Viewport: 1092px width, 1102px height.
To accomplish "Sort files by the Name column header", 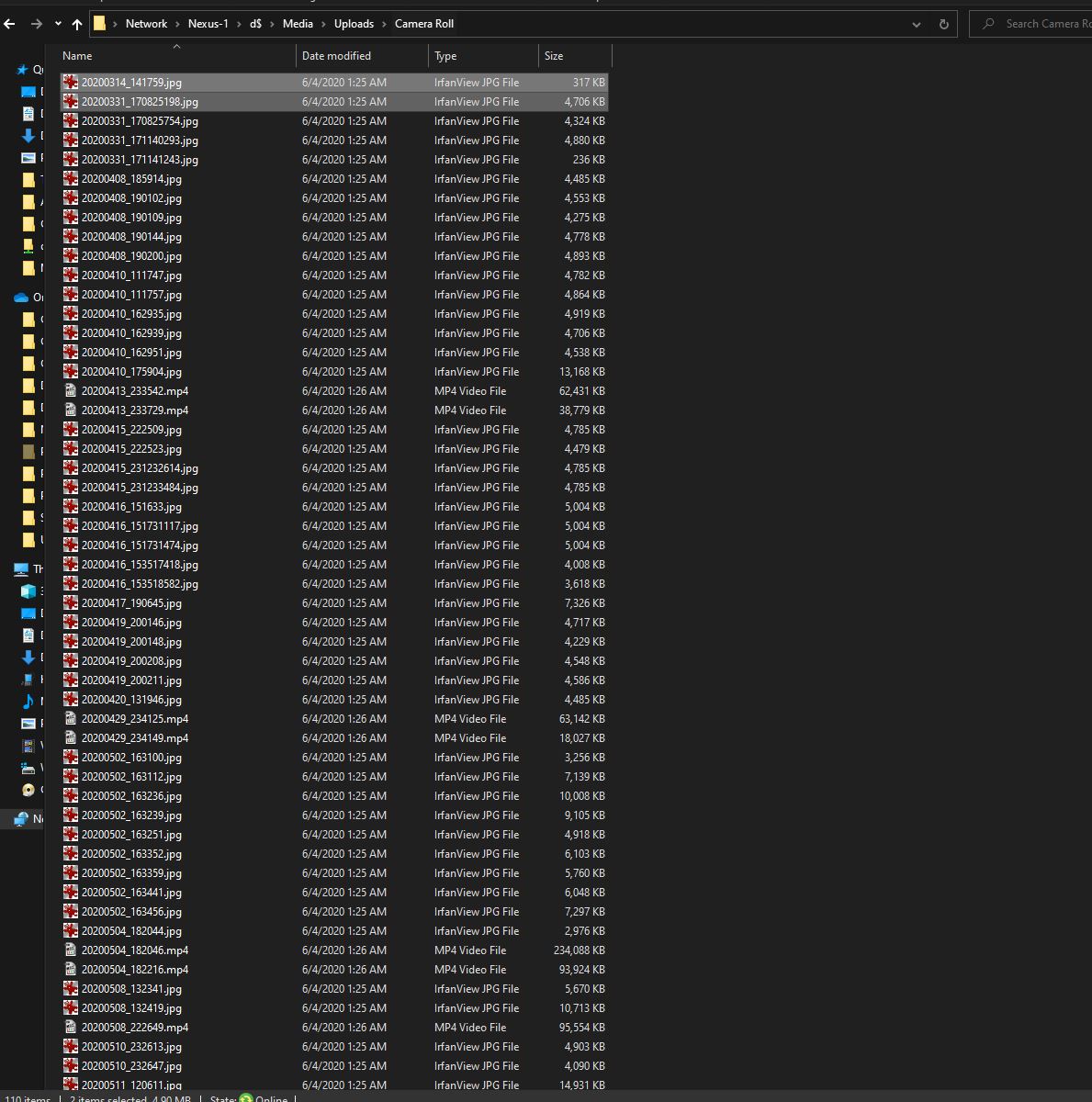I will tap(78, 56).
